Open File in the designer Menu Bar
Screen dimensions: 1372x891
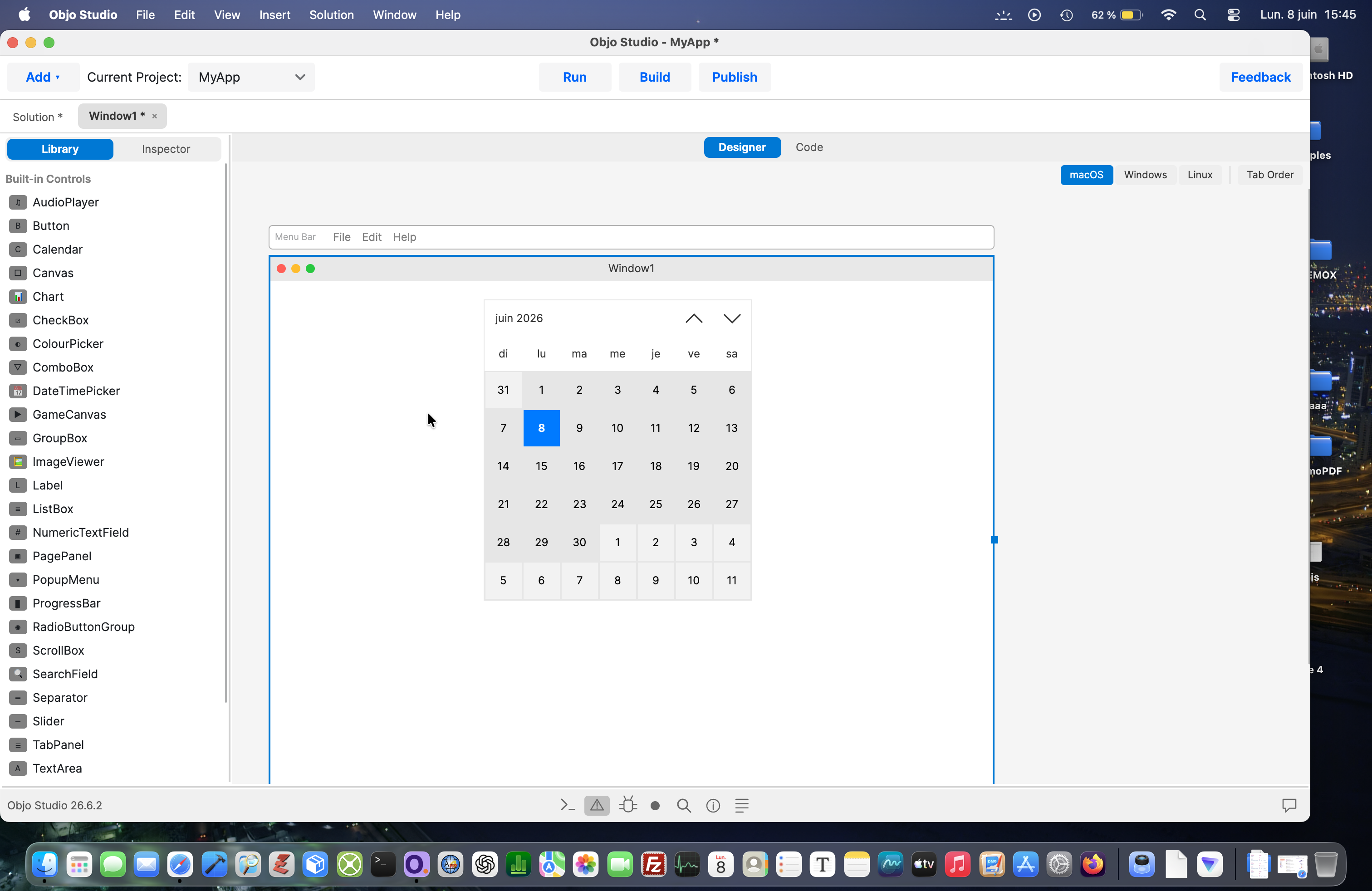point(341,237)
